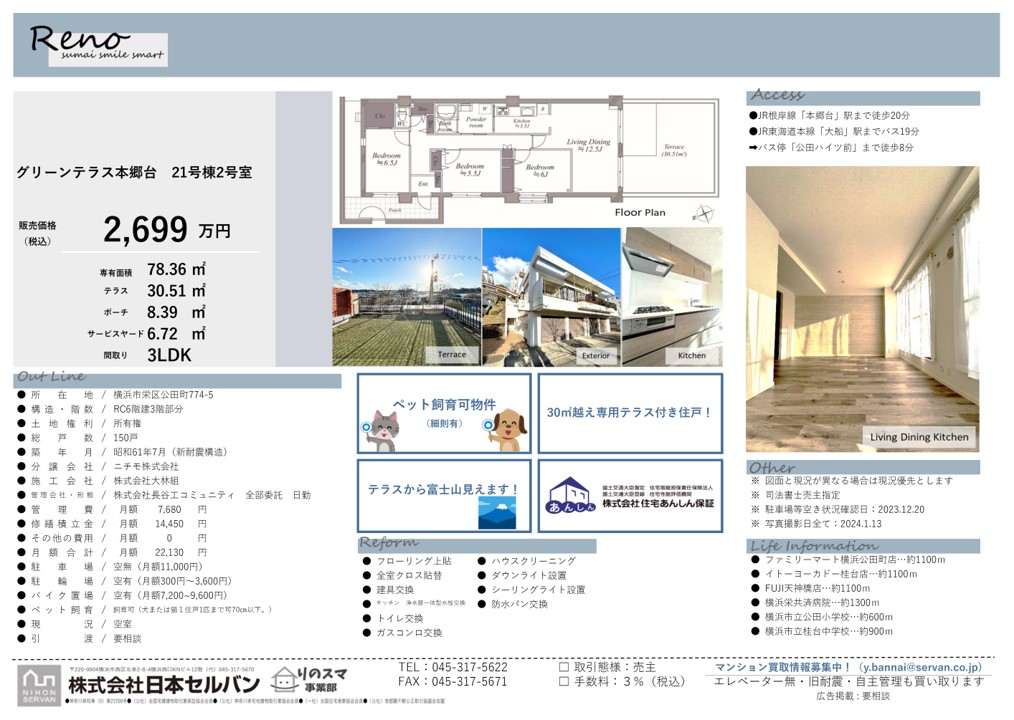The height and width of the screenshot is (720, 1014).
Task: Click the Nihon Servan logo icon
Action: [x=39, y=684]
